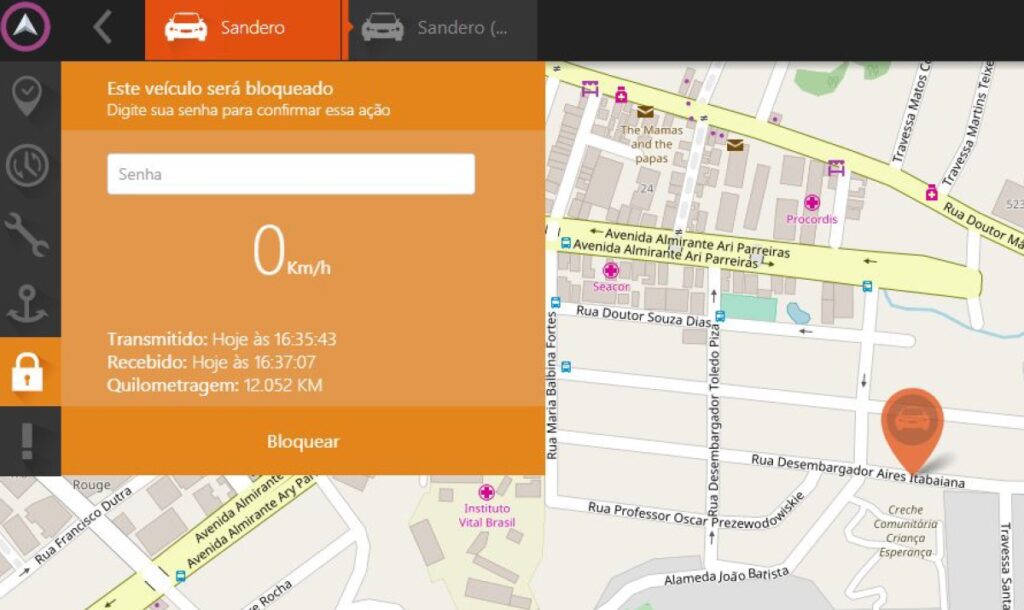This screenshot has width=1024, height=610.
Task: Open the location check pin sidebar icon
Action: [28, 96]
